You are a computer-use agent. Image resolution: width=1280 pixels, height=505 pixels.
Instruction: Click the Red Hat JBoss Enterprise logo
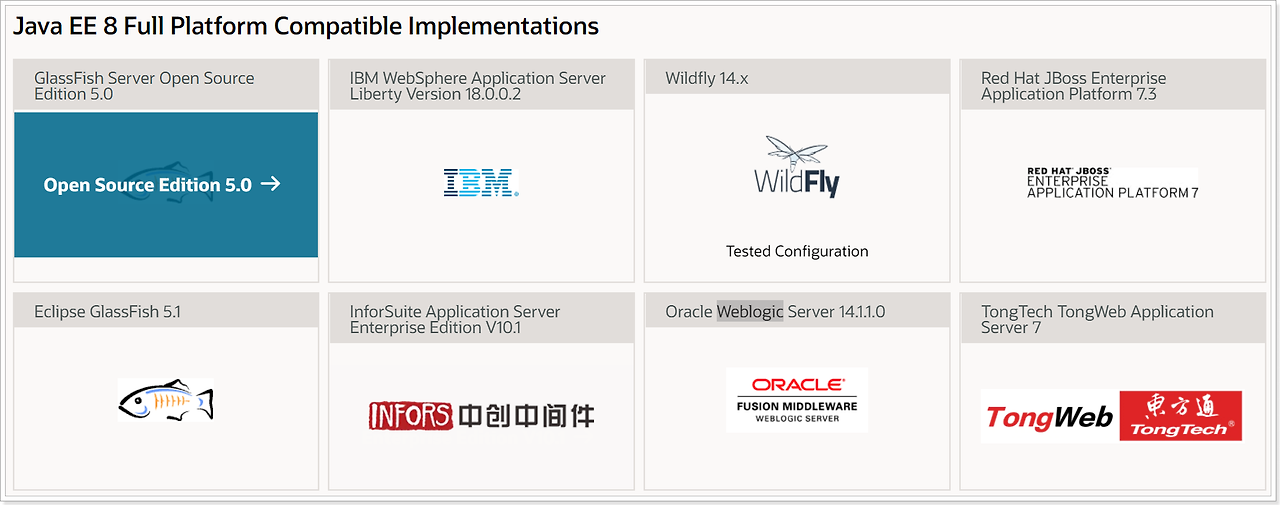[1112, 183]
